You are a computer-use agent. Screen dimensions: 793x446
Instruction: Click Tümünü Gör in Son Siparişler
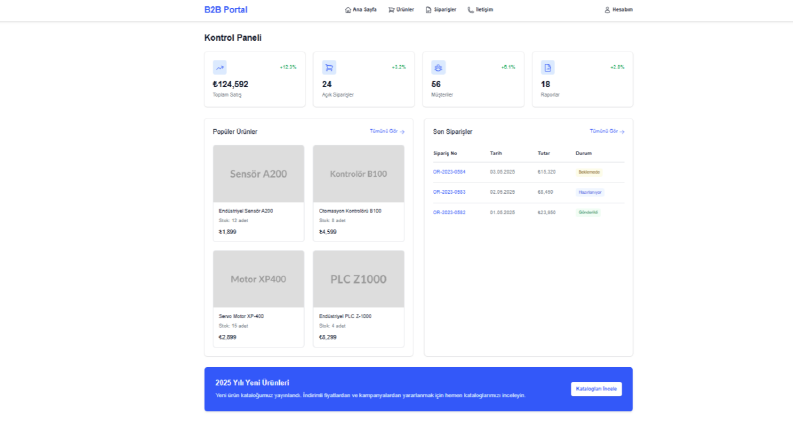(607, 131)
